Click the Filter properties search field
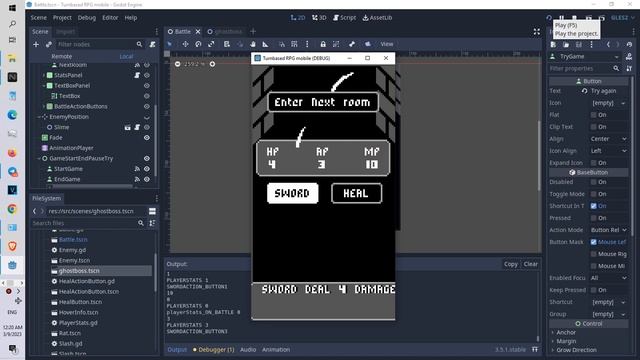Screen dimensions: 640x360 click(x=584, y=69)
